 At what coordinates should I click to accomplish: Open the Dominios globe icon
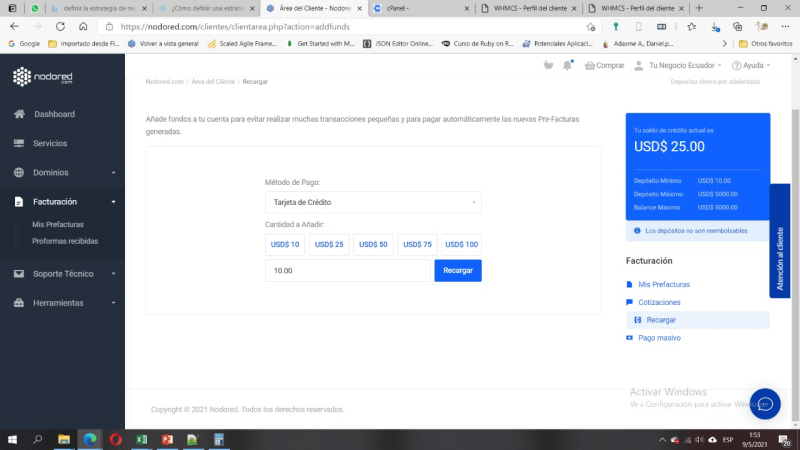pyautogui.click(x=19, y=172)
